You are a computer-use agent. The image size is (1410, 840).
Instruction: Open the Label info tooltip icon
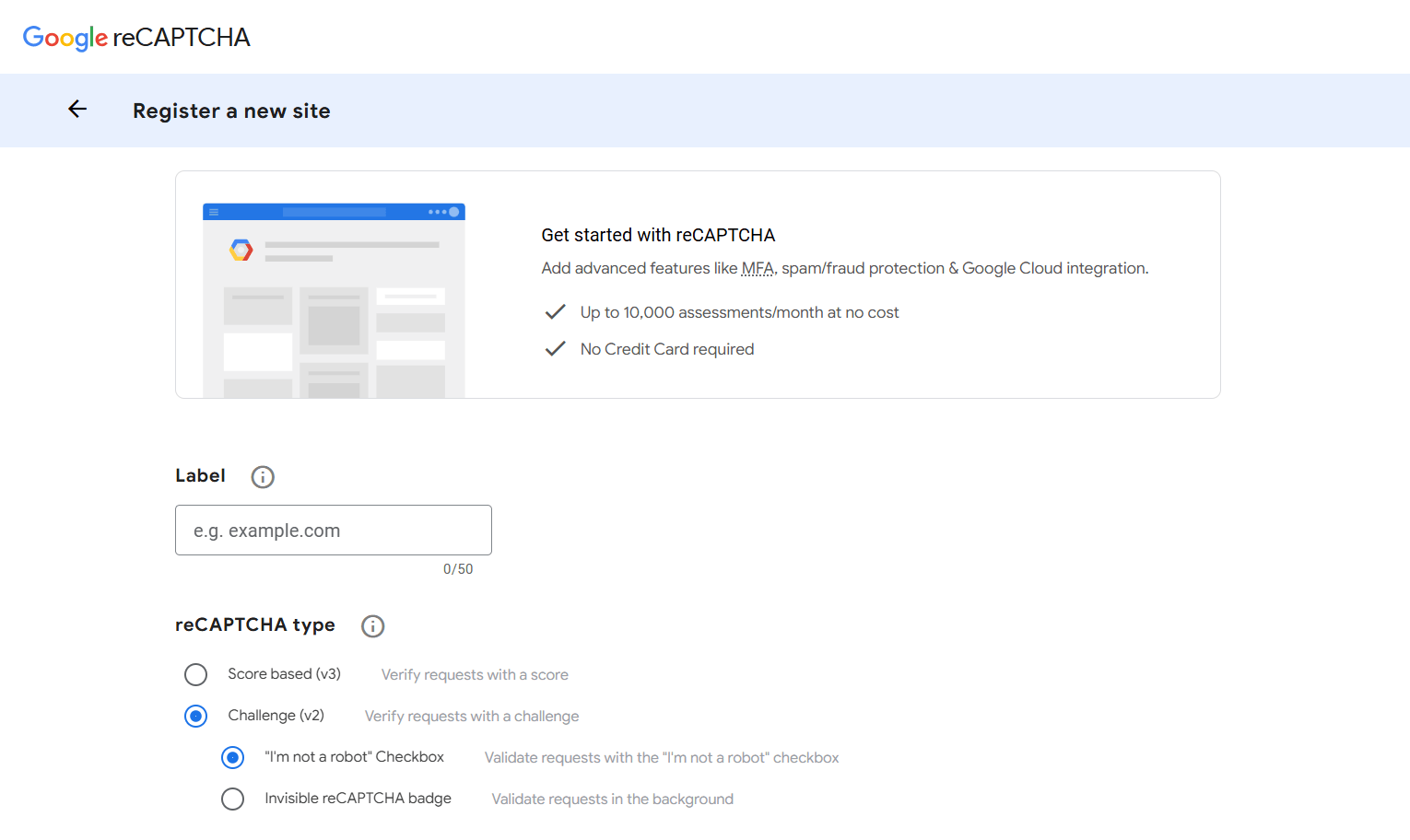point(263,476)
